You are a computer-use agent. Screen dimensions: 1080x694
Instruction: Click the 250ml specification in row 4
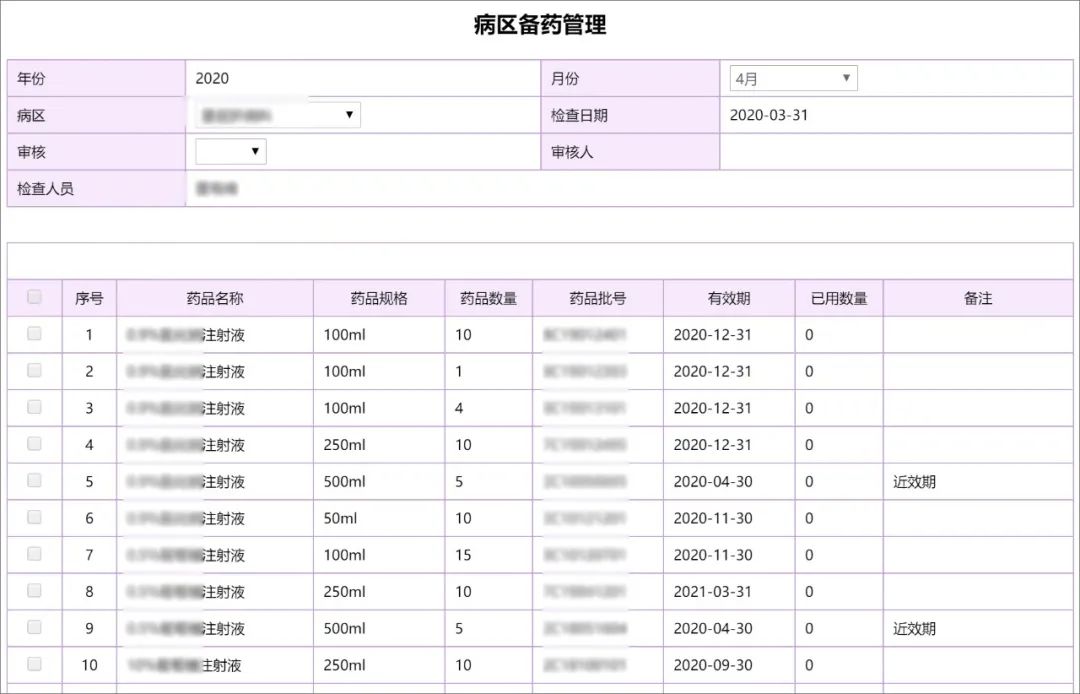(x=344, y=445)
